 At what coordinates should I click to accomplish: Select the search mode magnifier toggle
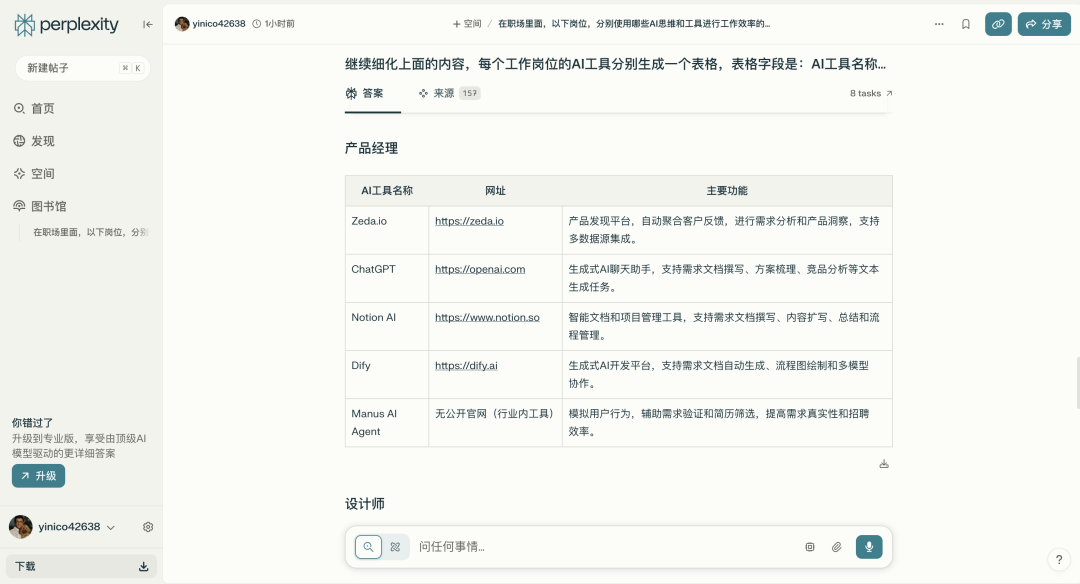(x=368, y=547)
